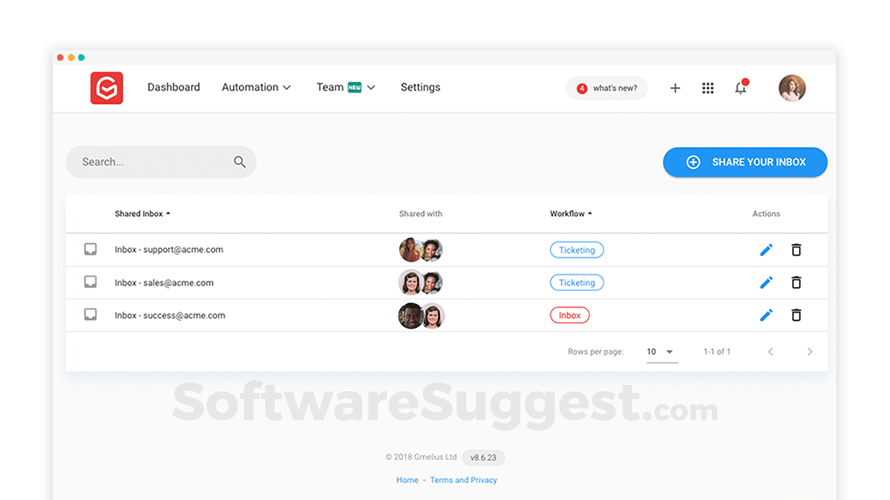Click Inbox - sales@acme.com row text

click(164, 283)
